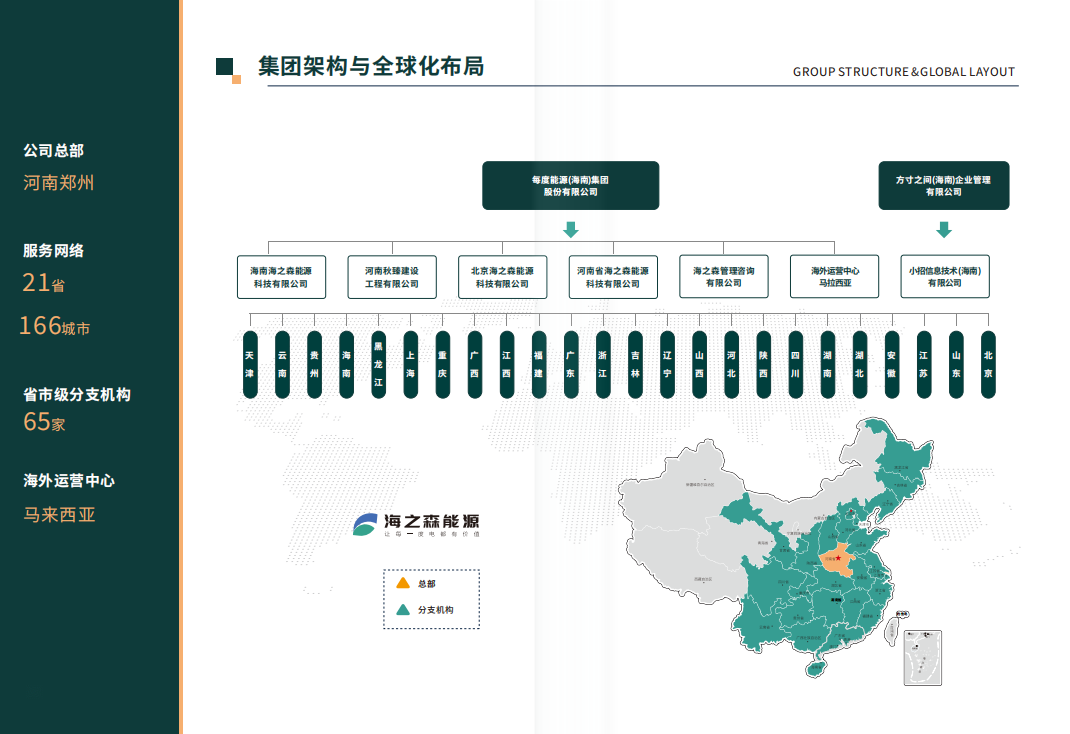Click the 海之森能源 logo
1070x734 pixels.
point(416,525)
